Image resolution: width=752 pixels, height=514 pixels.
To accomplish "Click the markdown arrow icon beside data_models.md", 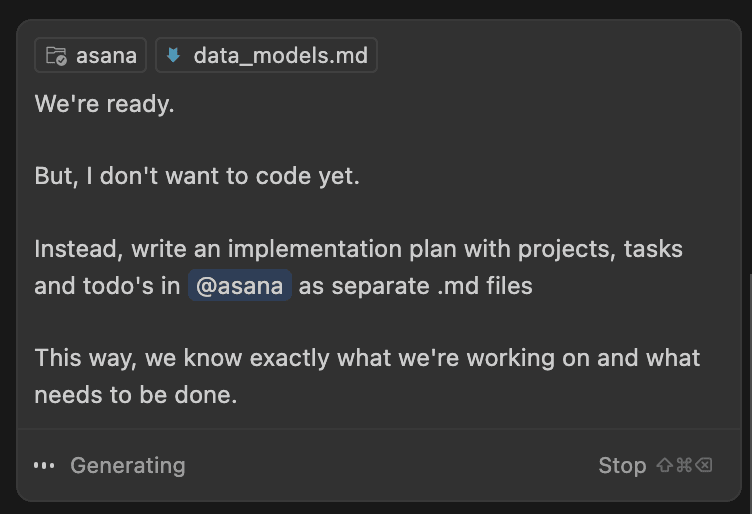I will click(x=174, y=56).
